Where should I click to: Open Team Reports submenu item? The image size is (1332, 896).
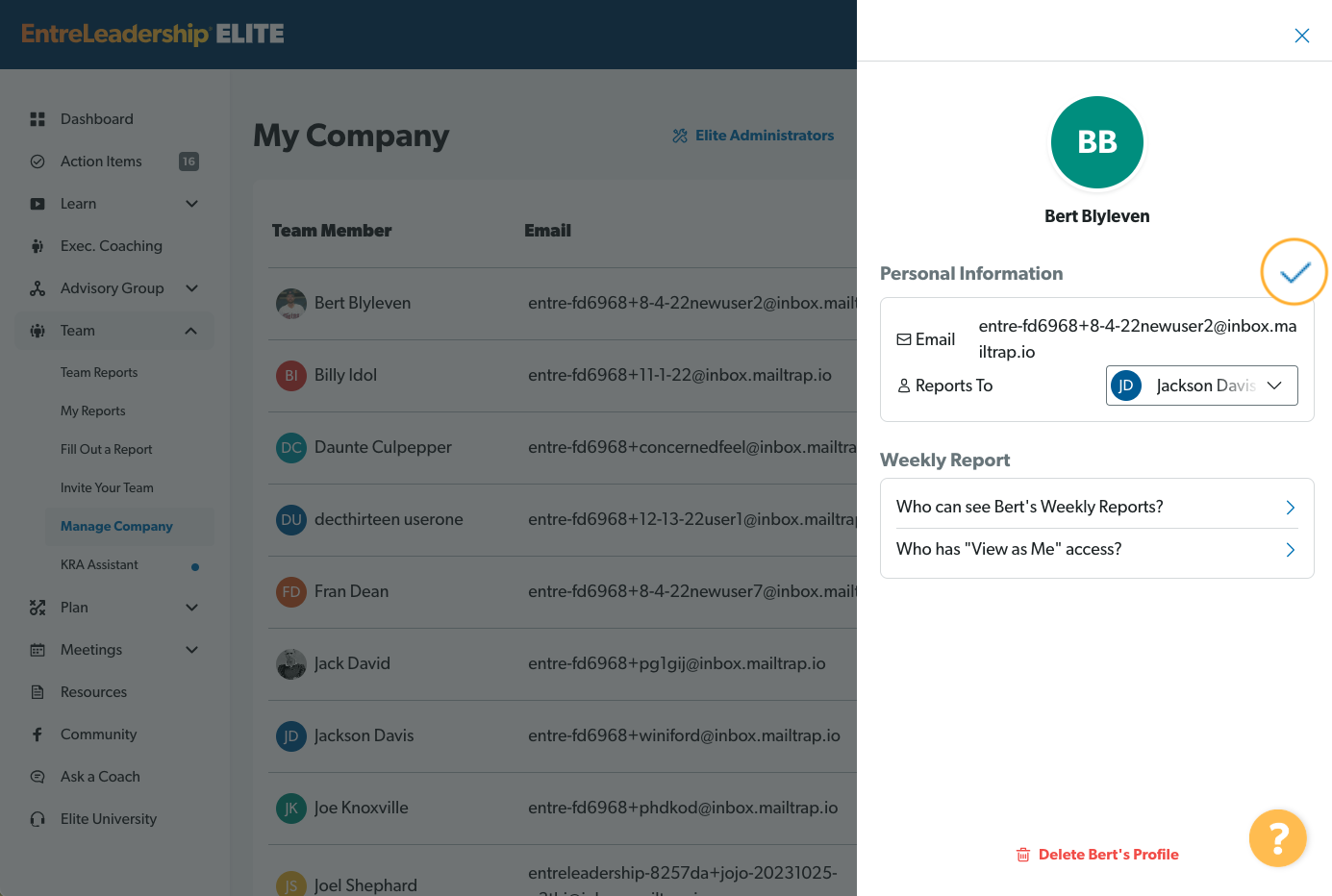point(99,373)
